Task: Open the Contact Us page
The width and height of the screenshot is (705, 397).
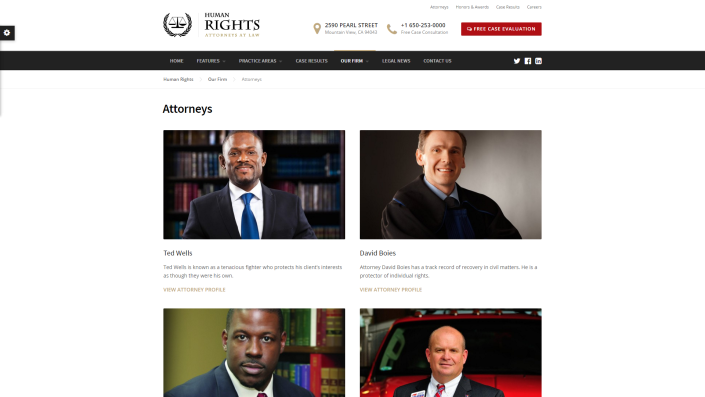Action: [437, 61]
